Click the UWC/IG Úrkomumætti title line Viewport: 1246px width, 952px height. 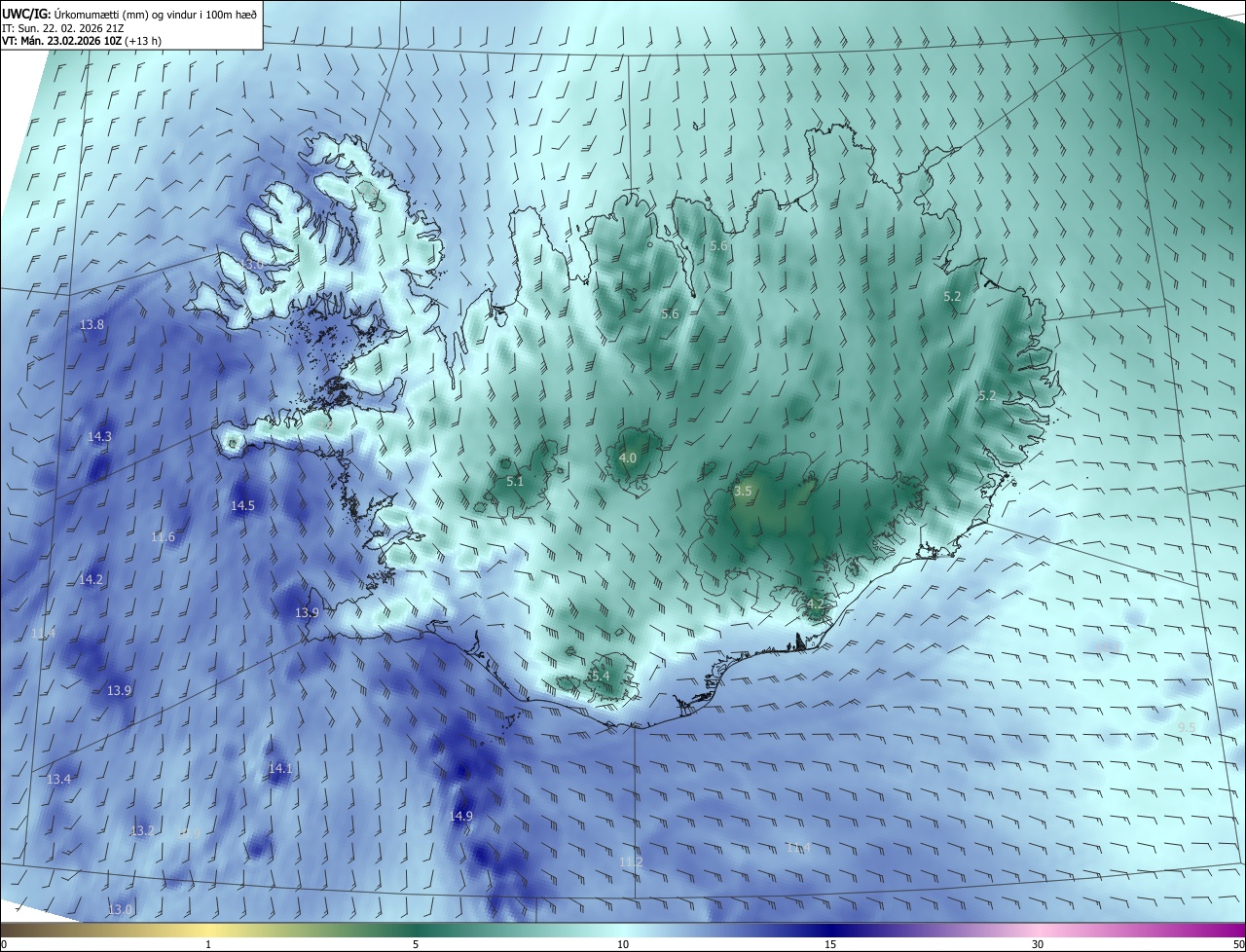[129, 14]
